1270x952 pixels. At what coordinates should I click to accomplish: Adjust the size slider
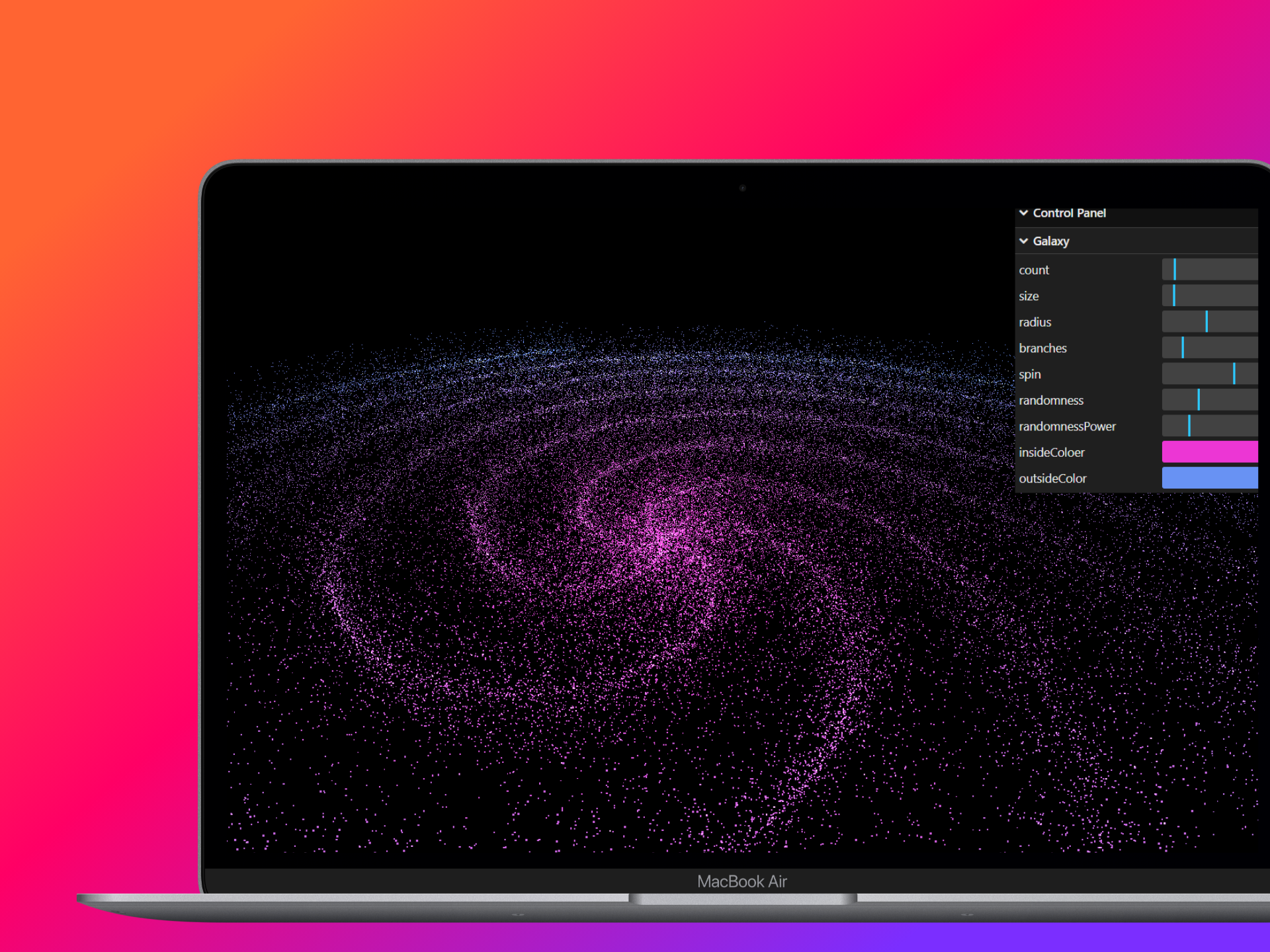1209,296
